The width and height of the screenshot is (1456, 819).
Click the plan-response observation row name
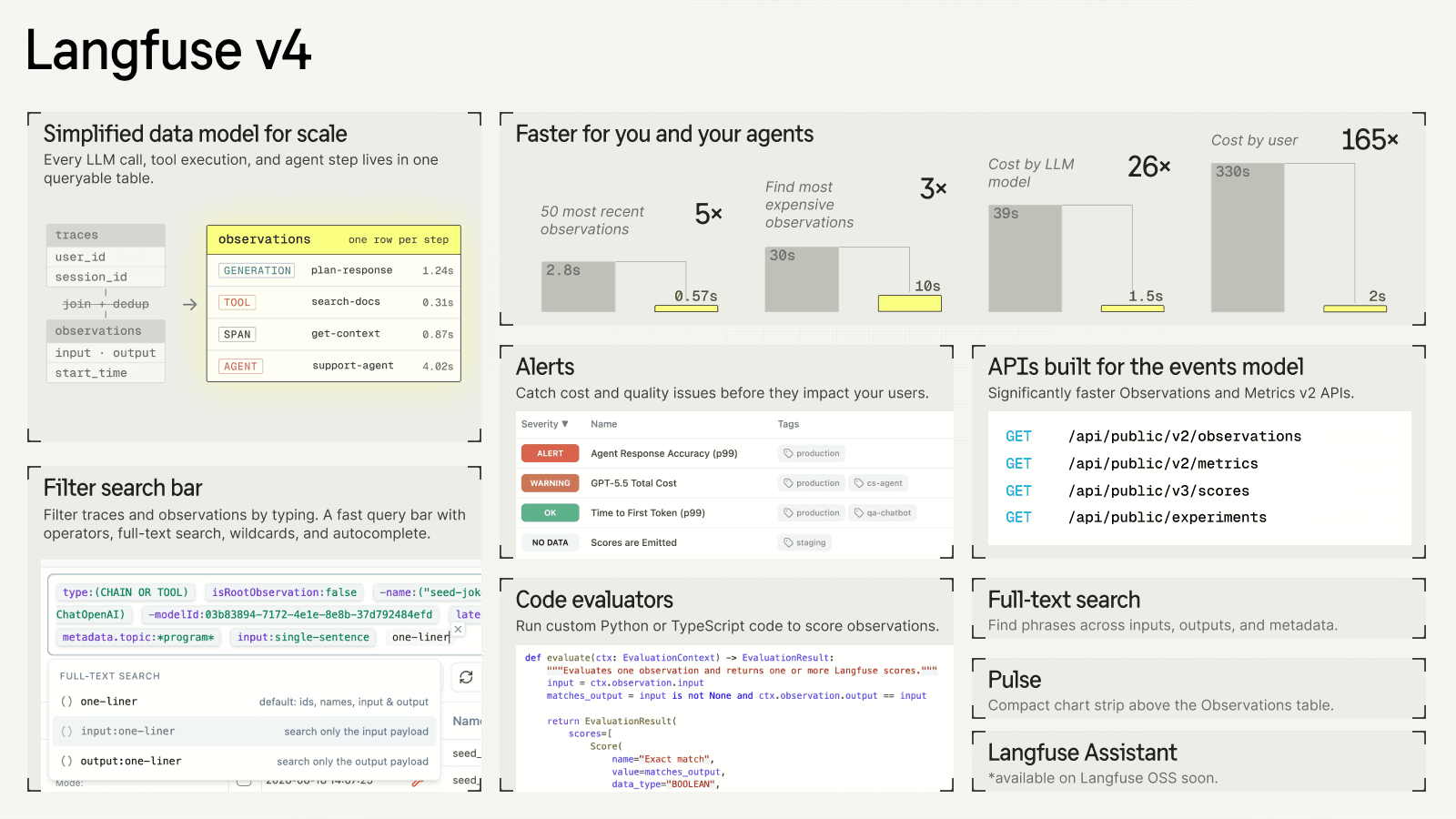351,270
